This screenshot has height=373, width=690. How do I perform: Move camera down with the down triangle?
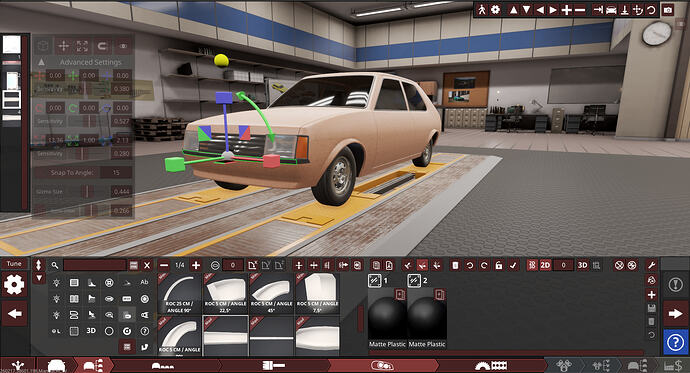526,10
